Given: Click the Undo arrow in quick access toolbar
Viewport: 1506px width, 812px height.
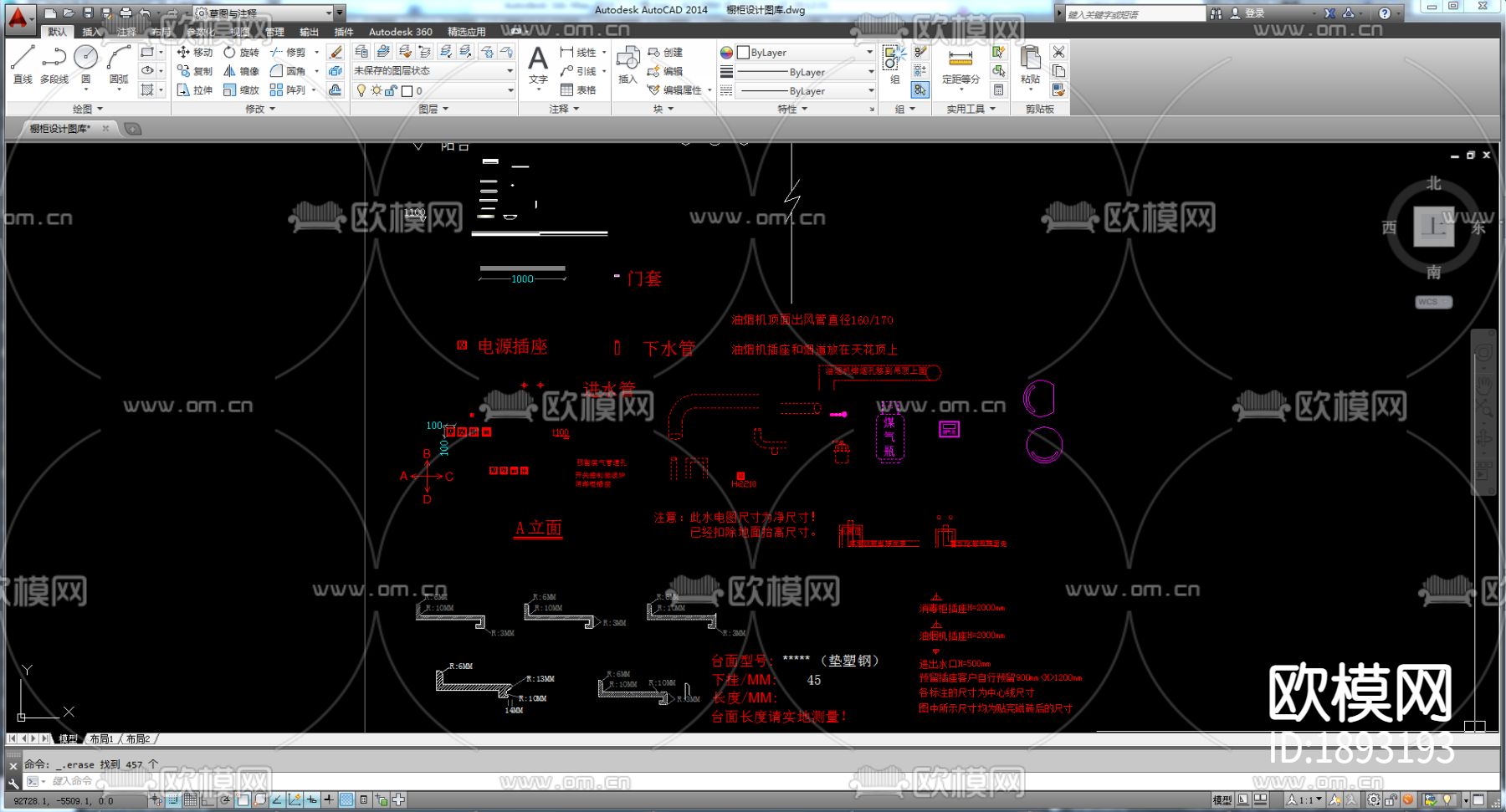Looking at the screenshot, I should (x=145, y=13).
